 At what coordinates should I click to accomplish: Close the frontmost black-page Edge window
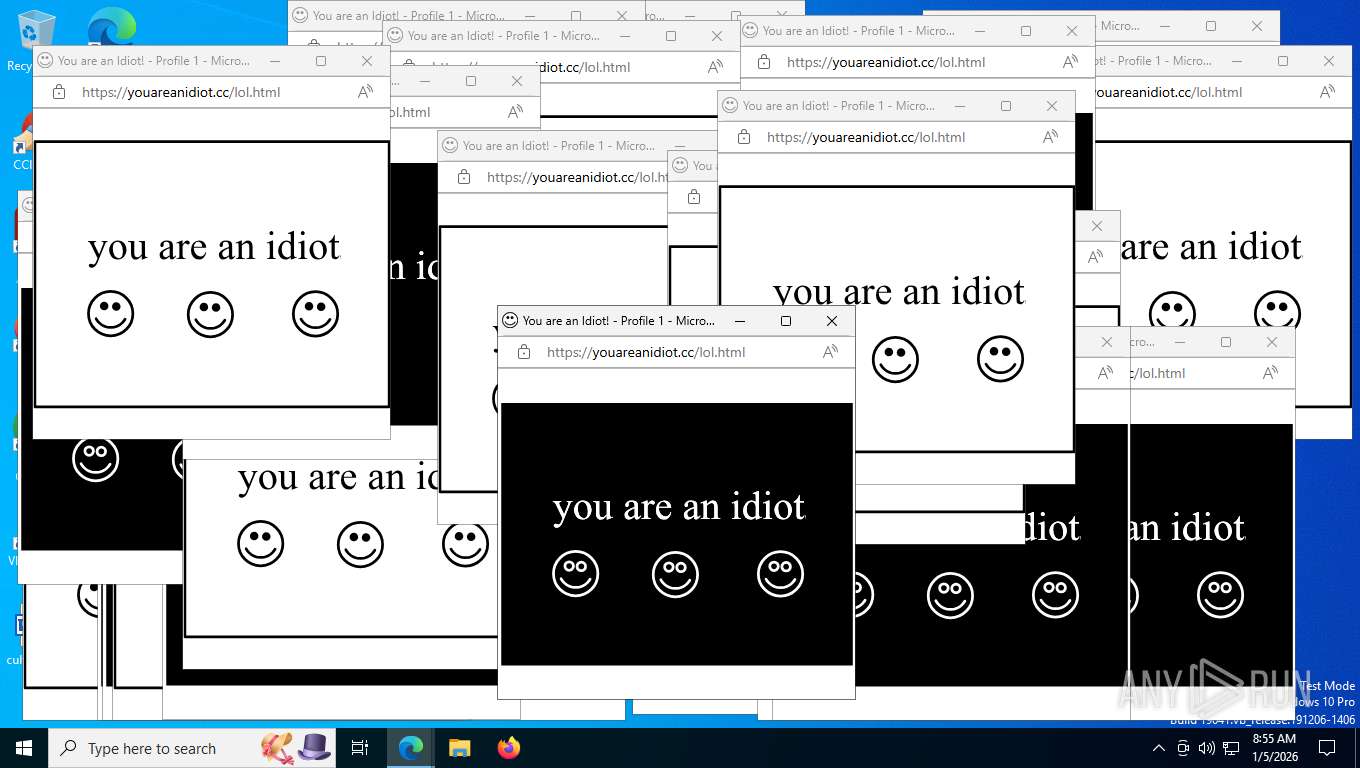832,321
